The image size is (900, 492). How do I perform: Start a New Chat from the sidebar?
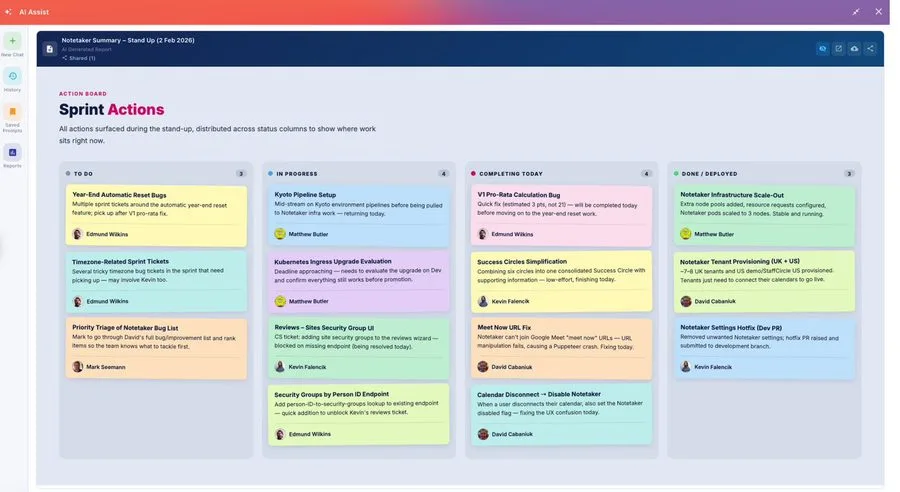(12, 41)
